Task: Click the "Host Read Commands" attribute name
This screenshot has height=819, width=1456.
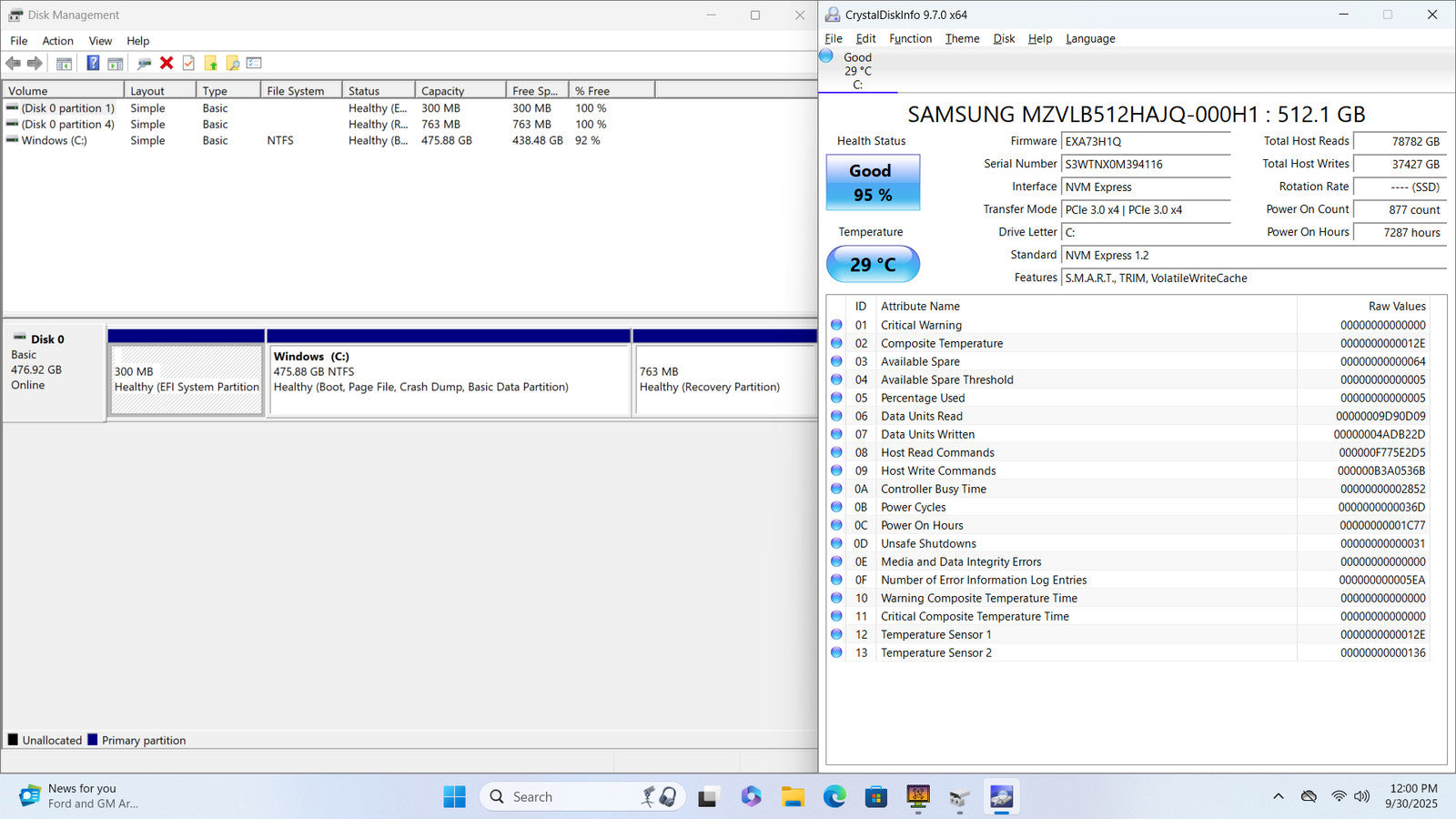Action: point(937,452)
